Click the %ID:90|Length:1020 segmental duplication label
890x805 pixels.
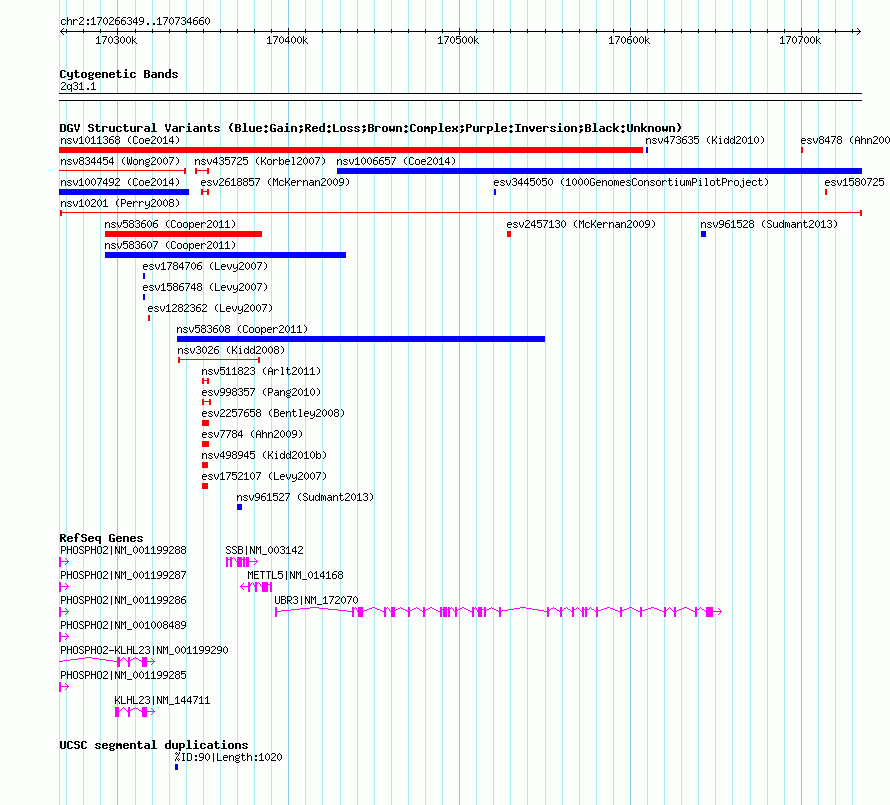click(x=228, y=757)
